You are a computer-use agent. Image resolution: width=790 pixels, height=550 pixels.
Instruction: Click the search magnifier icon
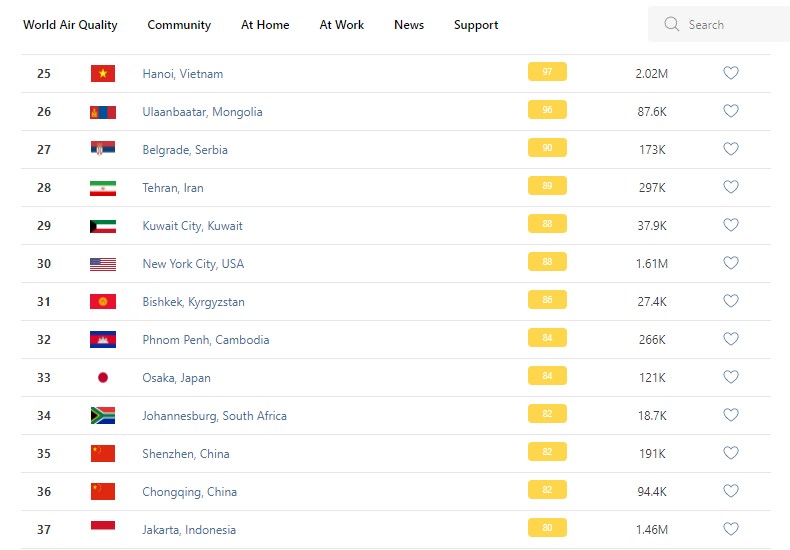pos(672,25)
